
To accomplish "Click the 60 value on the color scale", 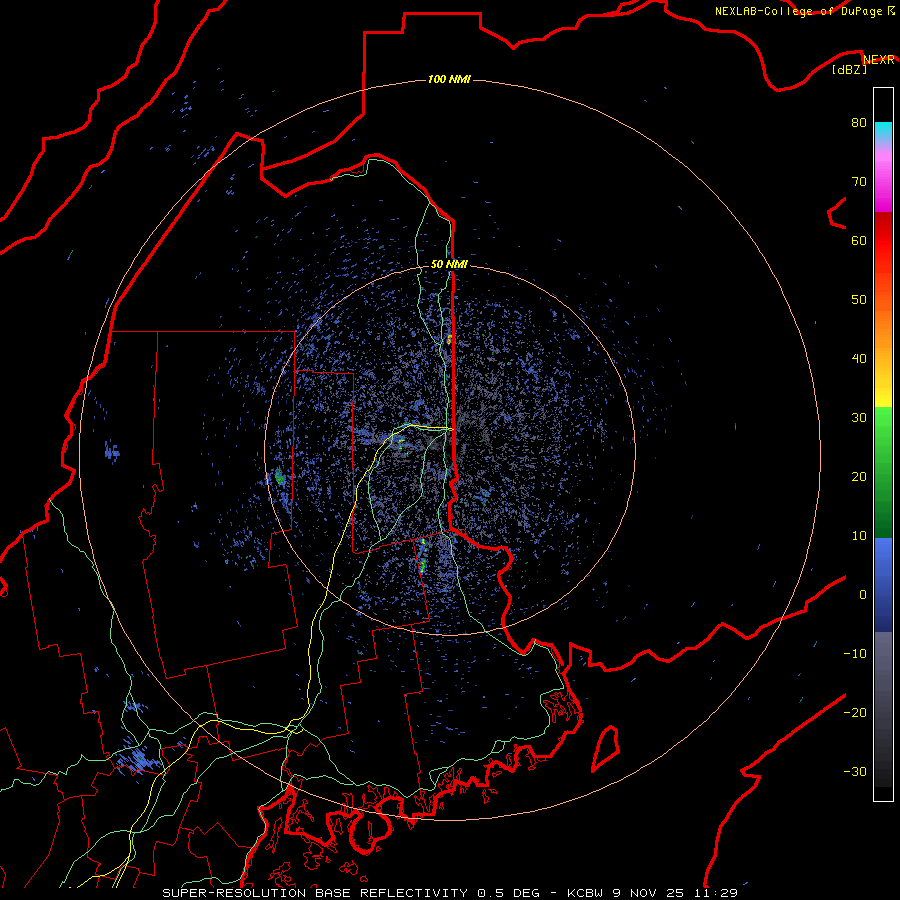I will coord(859,240).
